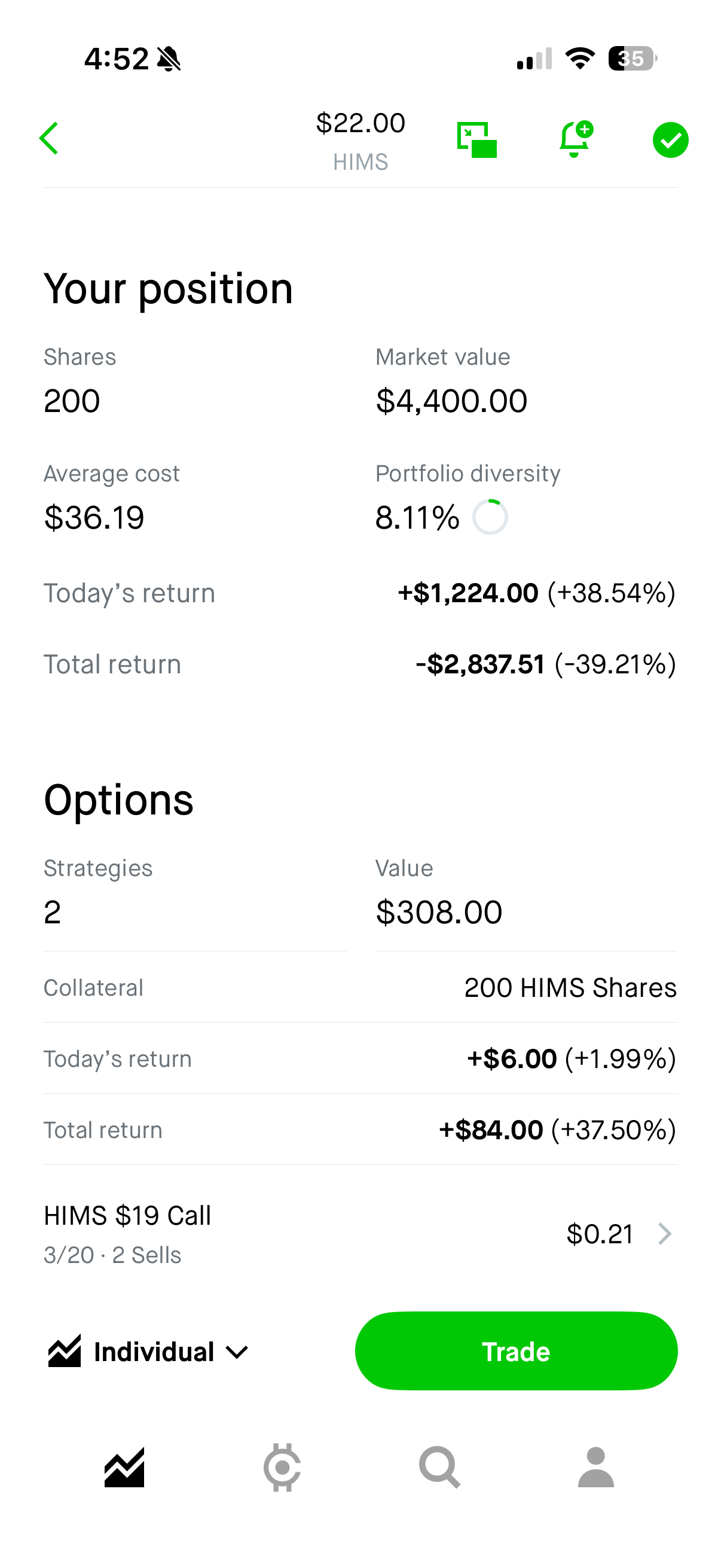Open the picture-in-picture chart icon

pos(476,139)
